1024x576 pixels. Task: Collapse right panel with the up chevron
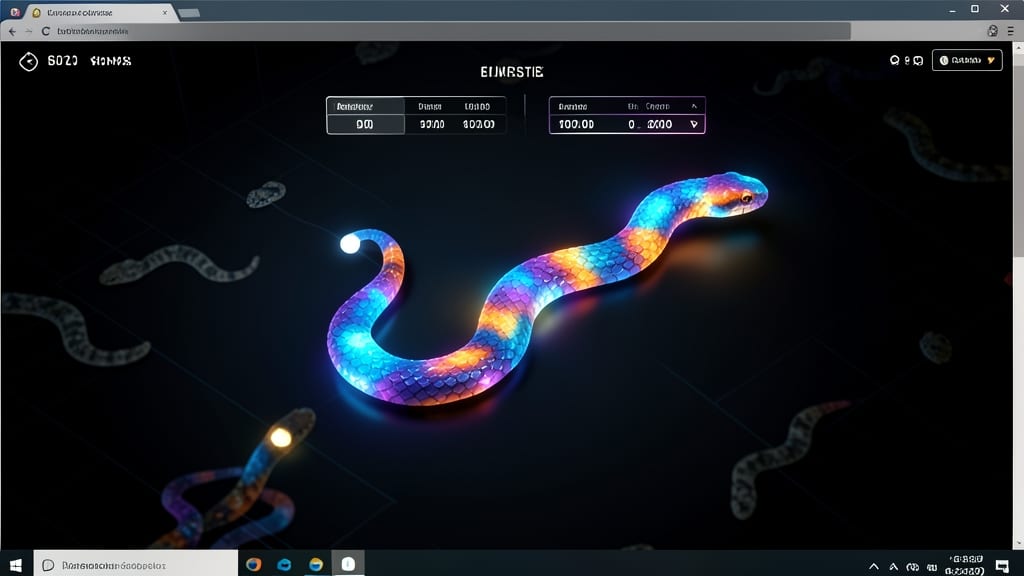(694, 106)
